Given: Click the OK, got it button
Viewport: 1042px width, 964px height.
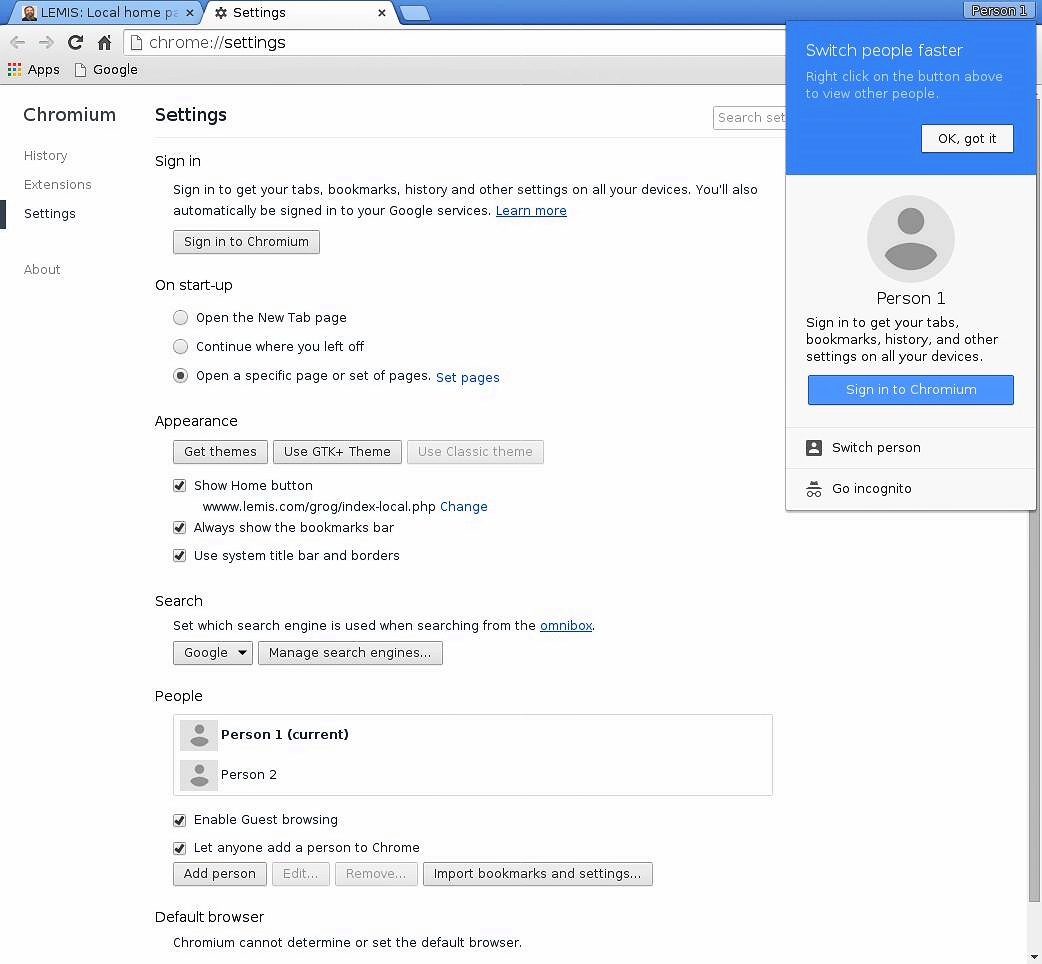Looking at the screenshot, I should [x=966, y=139].
